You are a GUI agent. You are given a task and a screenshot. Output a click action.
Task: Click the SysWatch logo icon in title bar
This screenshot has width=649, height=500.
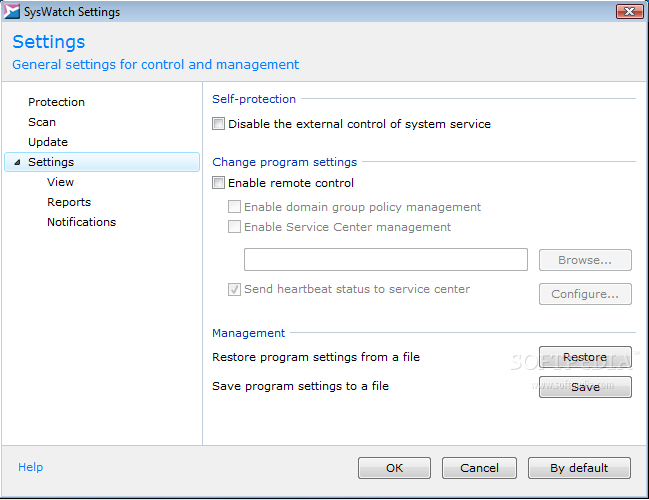point(11,11)
